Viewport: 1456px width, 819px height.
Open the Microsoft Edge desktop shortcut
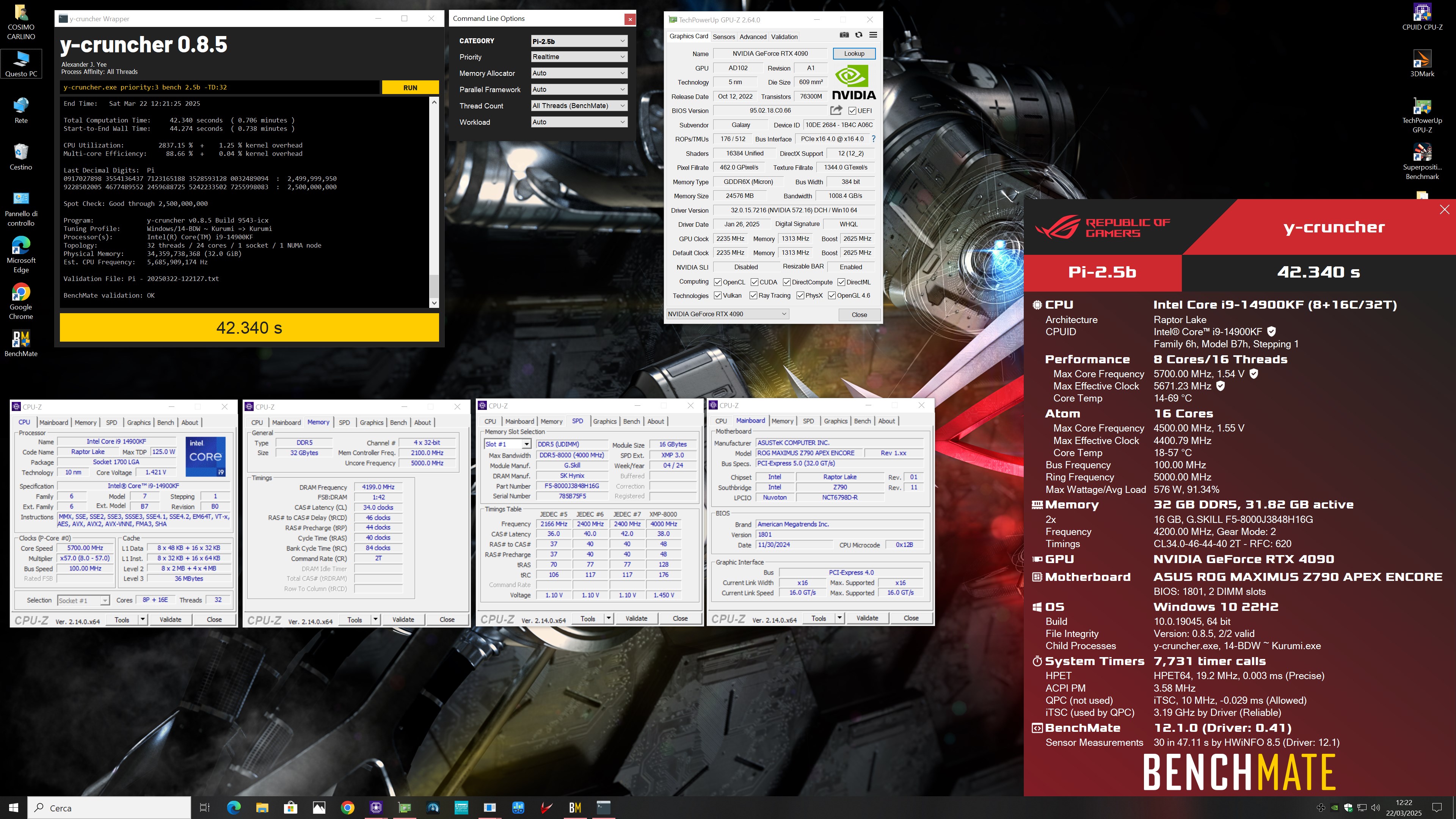pyautogui.click(x=21, y=255)
